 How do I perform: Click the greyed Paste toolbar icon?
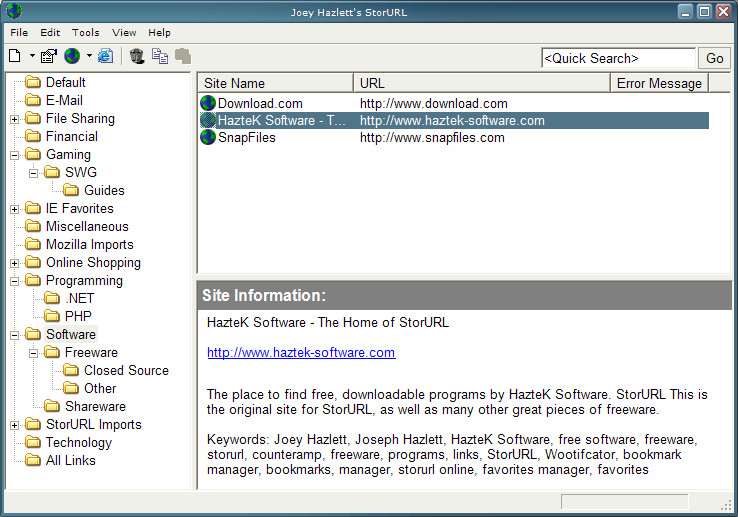click(x=183, y=56)
